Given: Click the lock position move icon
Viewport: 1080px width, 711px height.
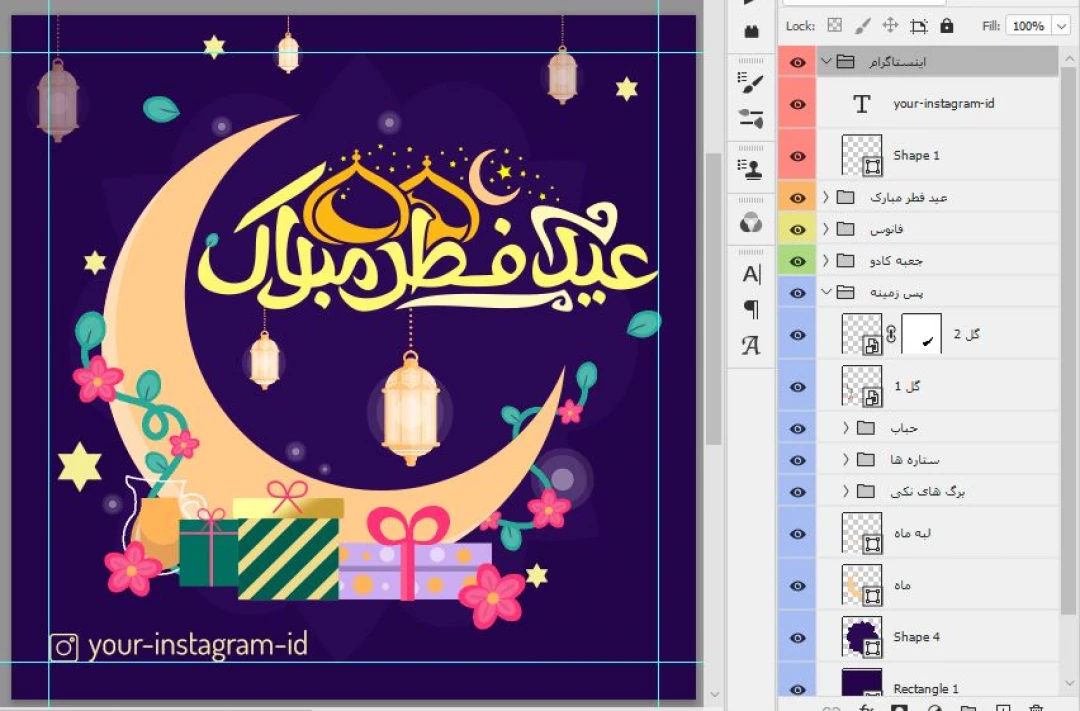Looking at the screenshot, I should [890, 26].
